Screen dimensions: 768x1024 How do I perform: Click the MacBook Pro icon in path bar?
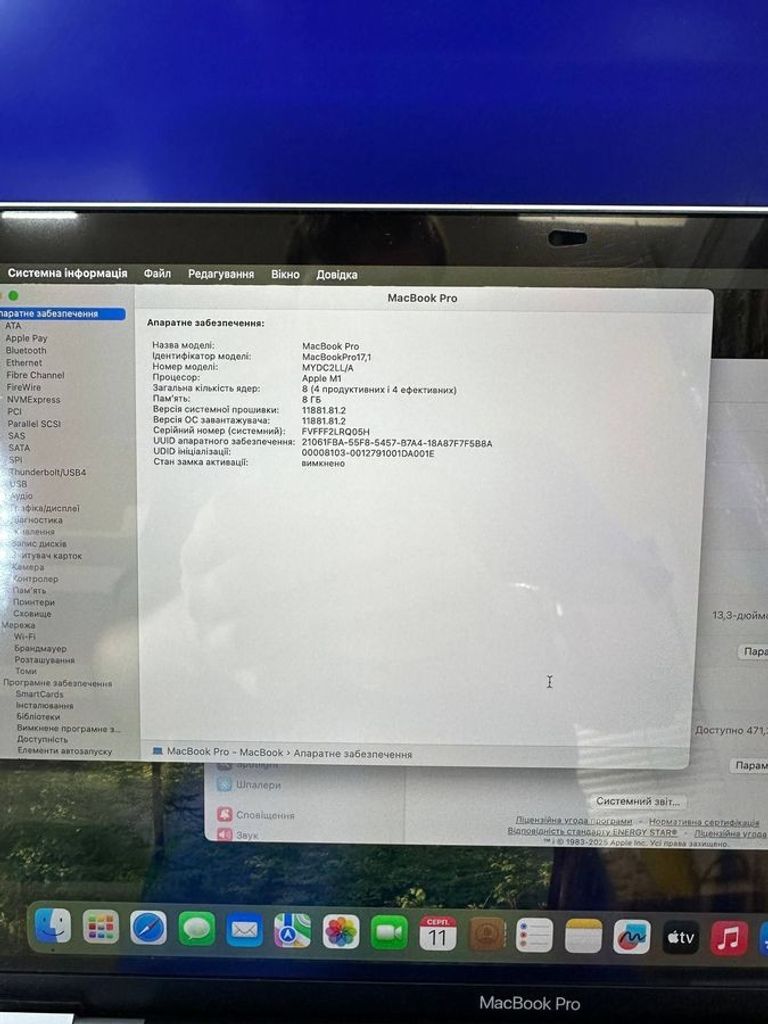point(157,751)
